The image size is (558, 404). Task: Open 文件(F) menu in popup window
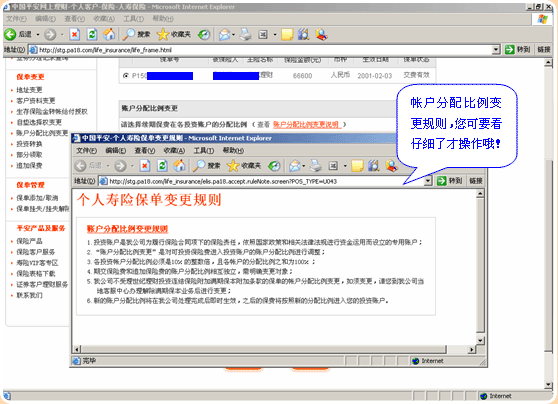[86, 151]
